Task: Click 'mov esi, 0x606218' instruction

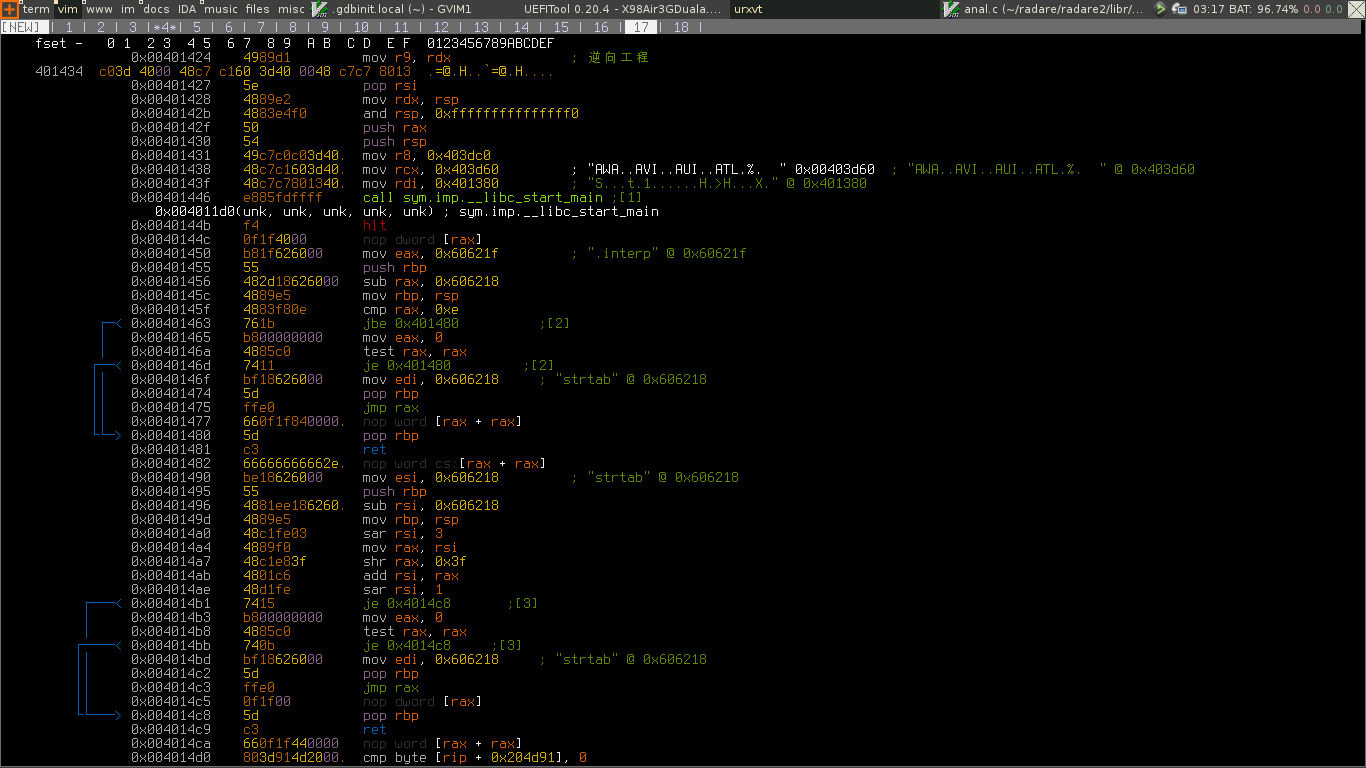Action: pyautogui.click(x=431, y=478)
